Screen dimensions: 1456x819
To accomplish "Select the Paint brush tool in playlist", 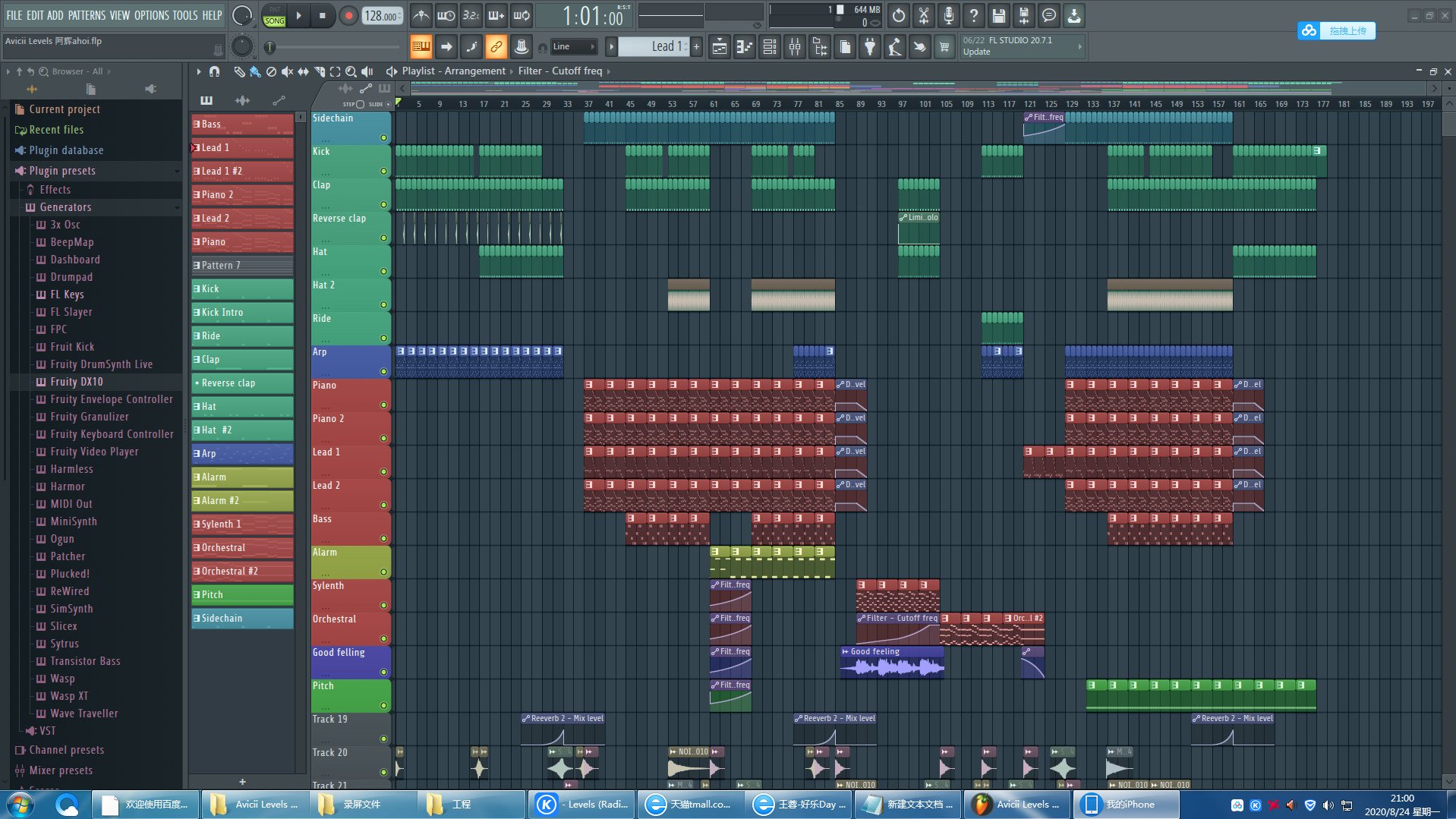I will point(255,71).
